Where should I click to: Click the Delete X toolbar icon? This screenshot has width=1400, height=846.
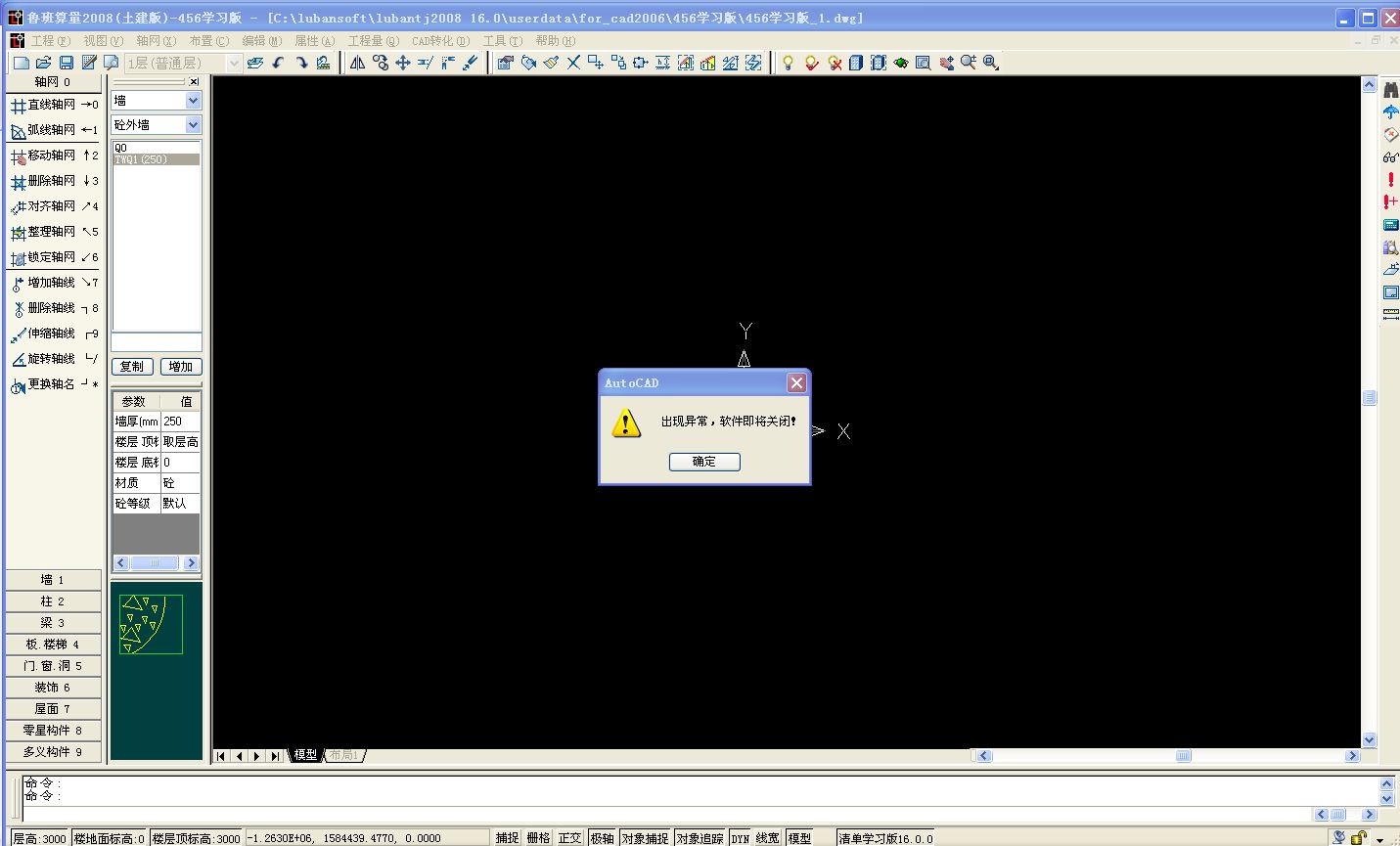click(x=573, y=63)
